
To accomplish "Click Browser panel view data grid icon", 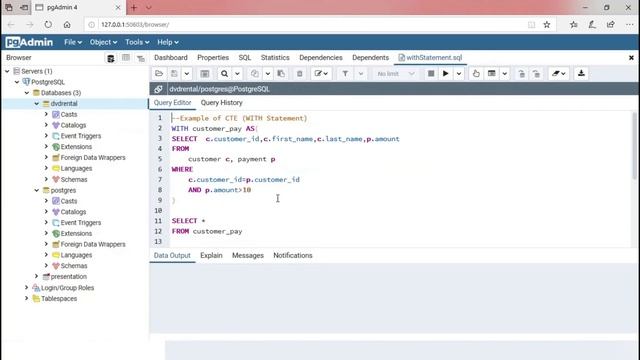I will click(x=126, y=58).
